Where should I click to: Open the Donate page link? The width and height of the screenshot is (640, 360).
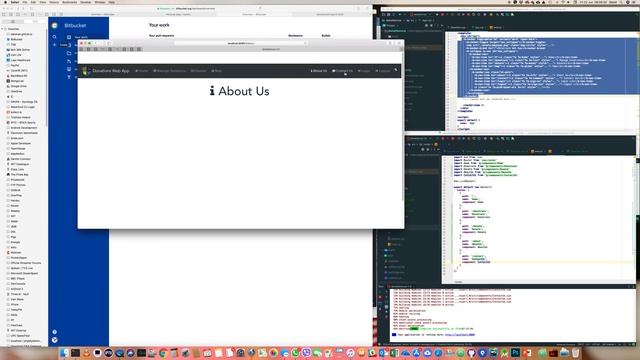point(198,71)
